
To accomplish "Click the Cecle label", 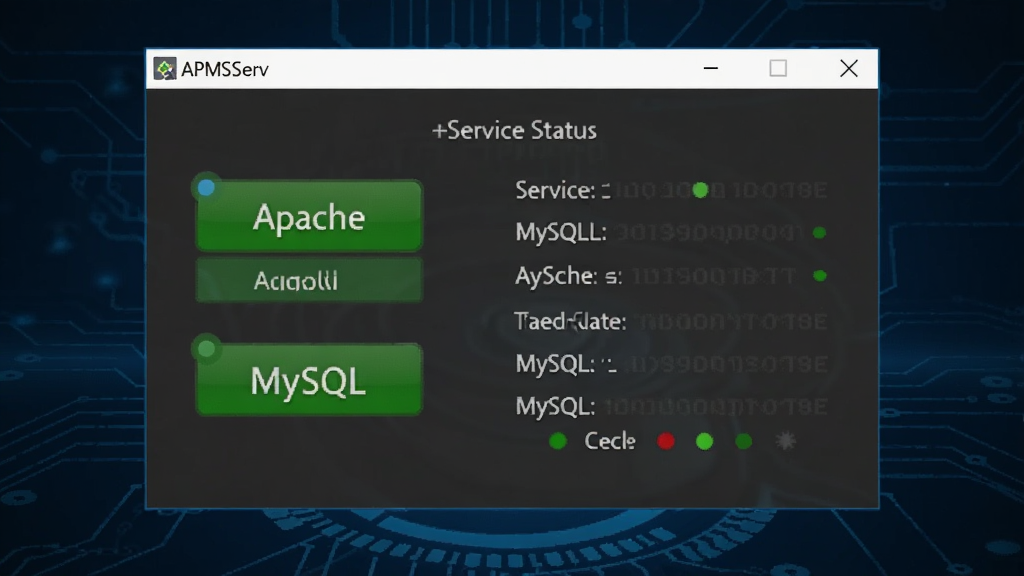I will pos(610,441).
